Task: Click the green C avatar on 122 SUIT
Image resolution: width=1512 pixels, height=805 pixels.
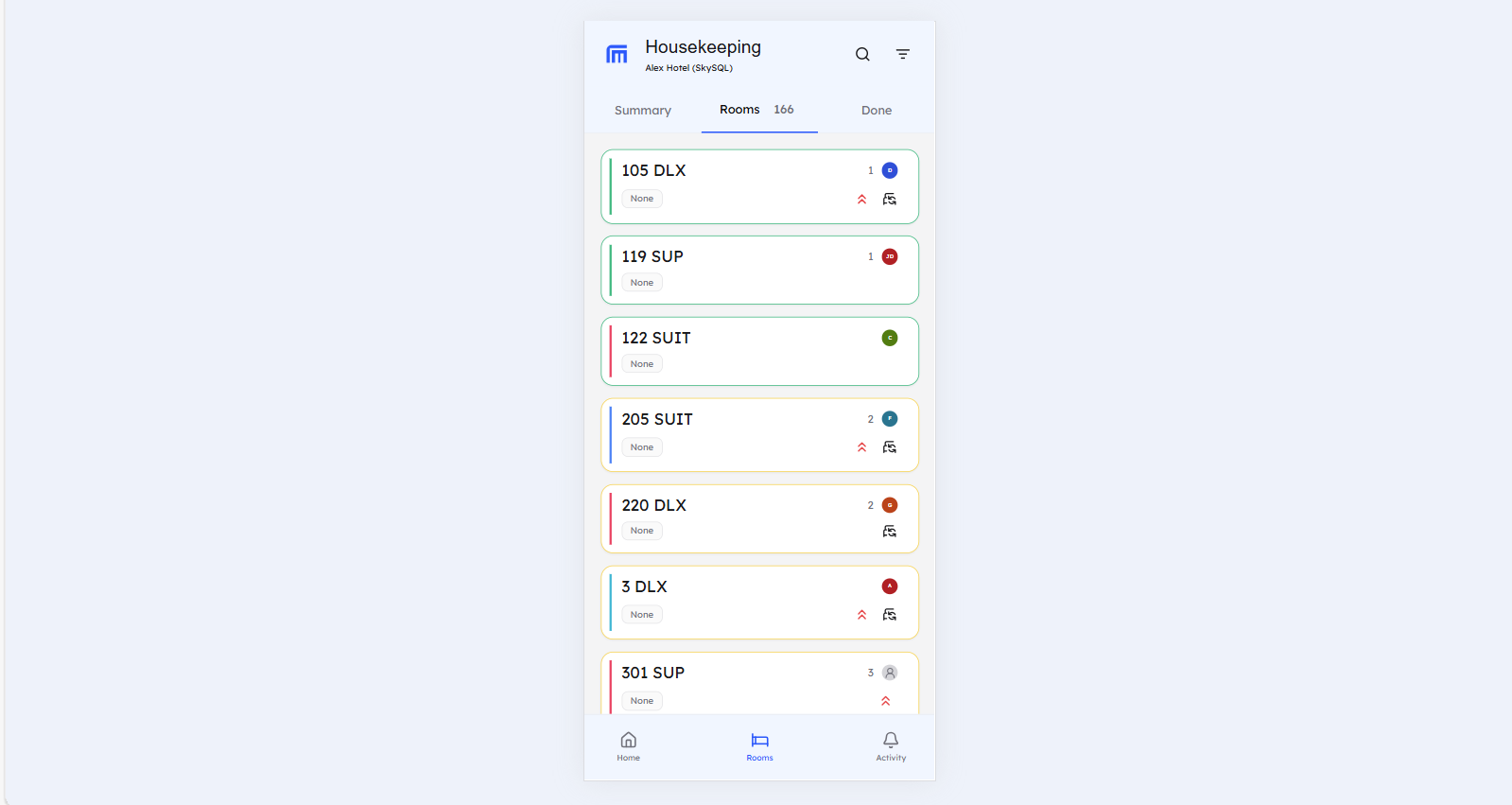Action: click(888, 337)
